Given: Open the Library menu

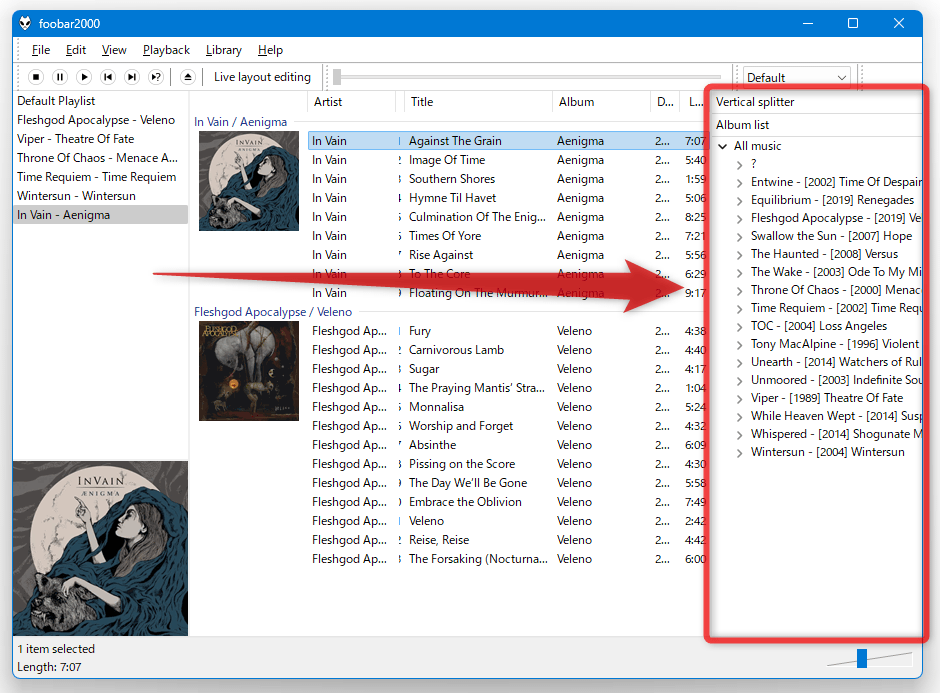Looking at the screenshot, I should 224,50.
